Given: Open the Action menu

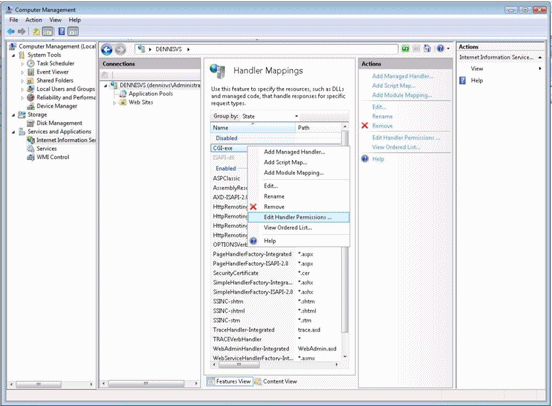Looking at the screenshot, I should pyautogui.click(x=33, y=20).
